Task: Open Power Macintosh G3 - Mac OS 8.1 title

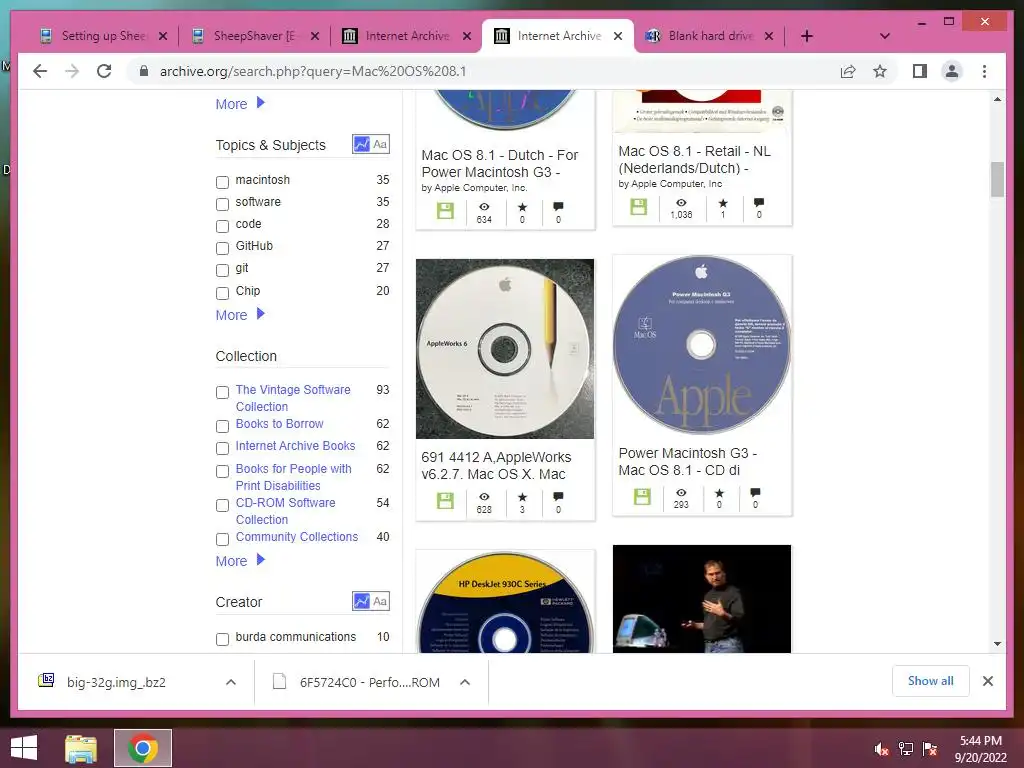Action: pos(688,462)
